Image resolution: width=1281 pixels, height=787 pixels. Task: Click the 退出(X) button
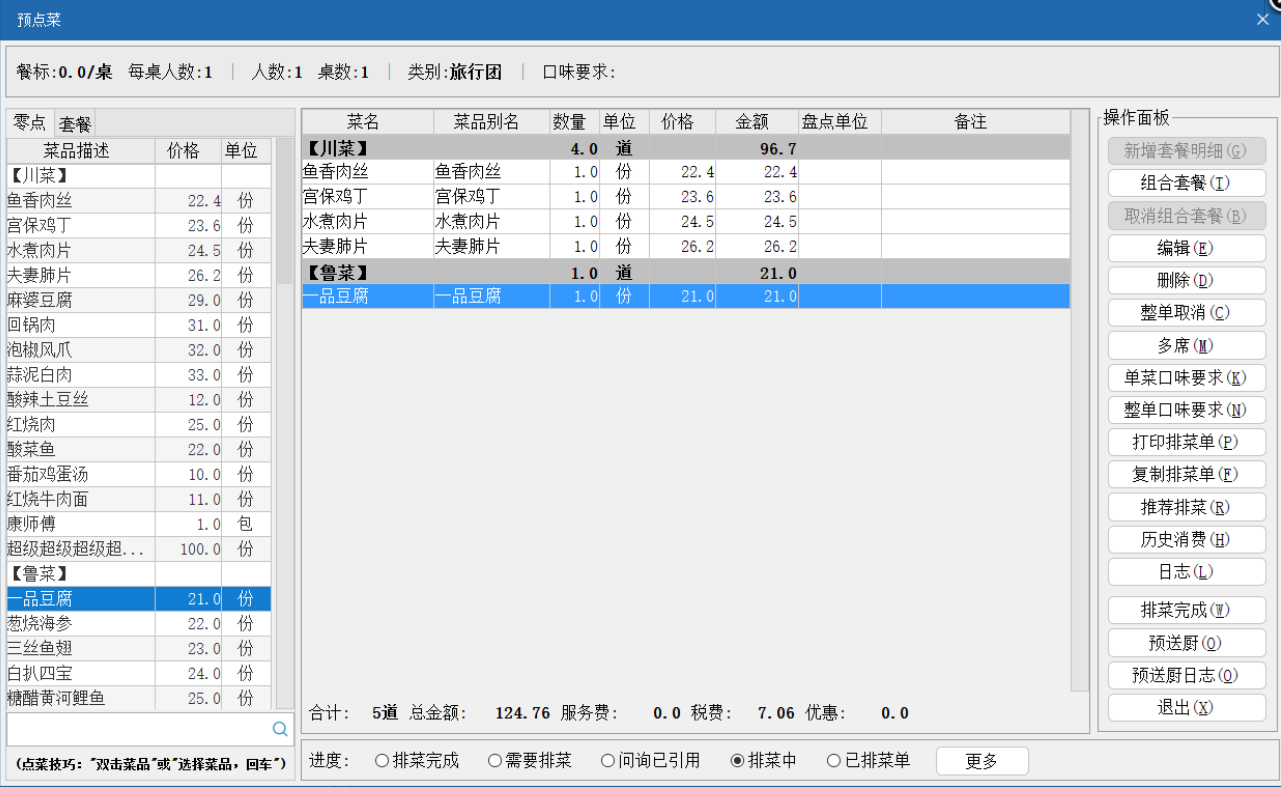pos(1186,707)
